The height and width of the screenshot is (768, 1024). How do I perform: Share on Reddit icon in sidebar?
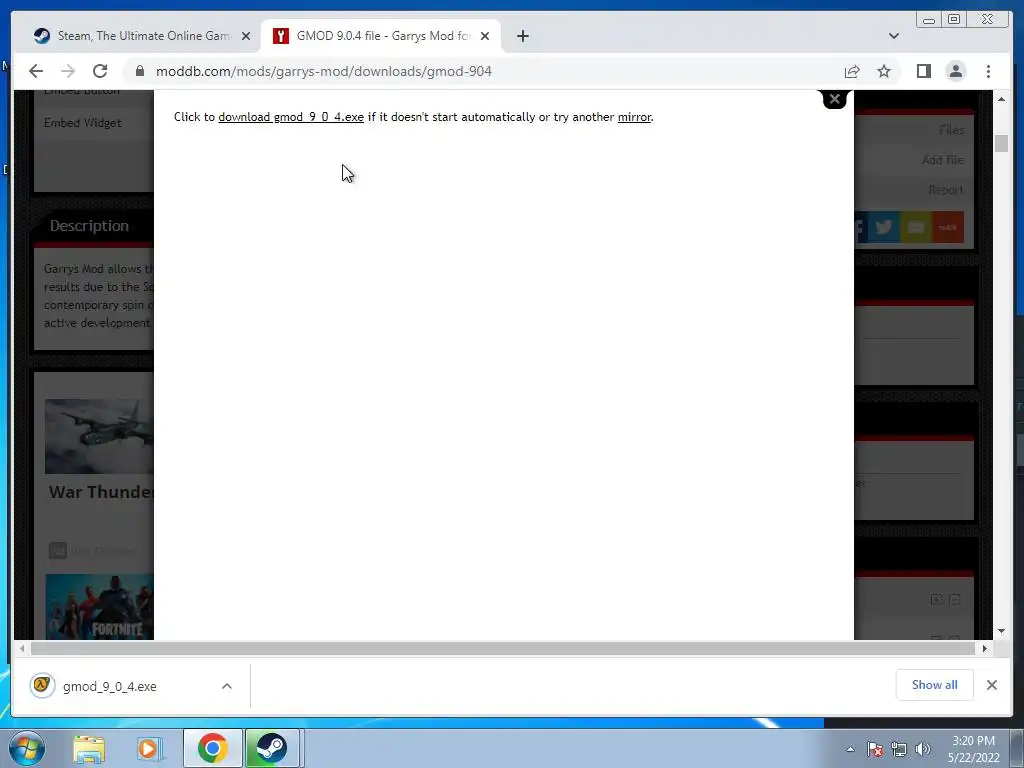click(x=948, y=227)
